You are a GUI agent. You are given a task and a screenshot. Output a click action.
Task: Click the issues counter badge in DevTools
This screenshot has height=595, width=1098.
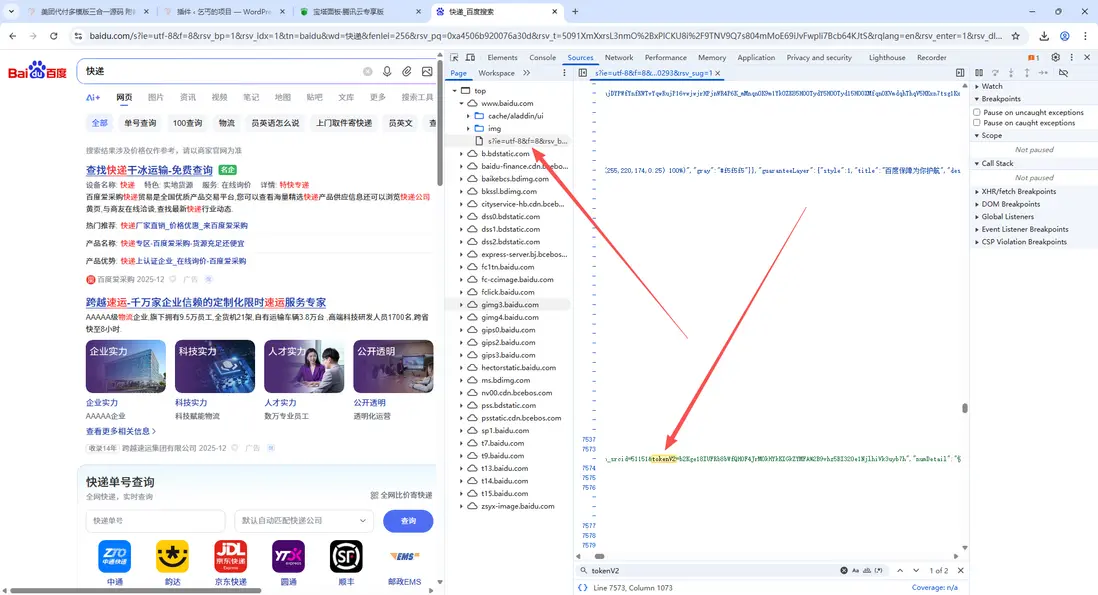(x=1034, y=57)
